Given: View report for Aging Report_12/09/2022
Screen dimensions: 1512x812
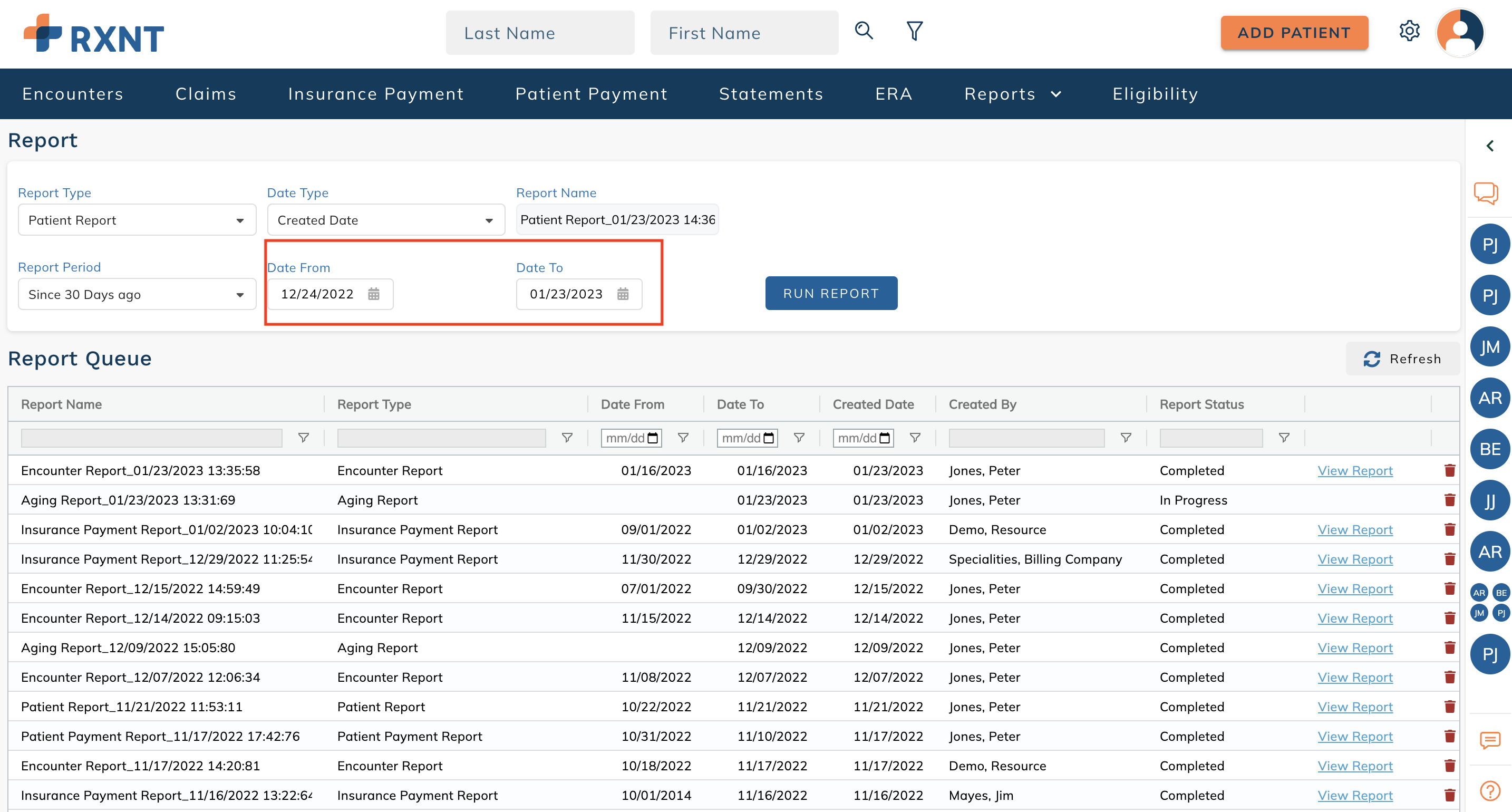Looking at the screenshot, I should (x=1355, y=647).
